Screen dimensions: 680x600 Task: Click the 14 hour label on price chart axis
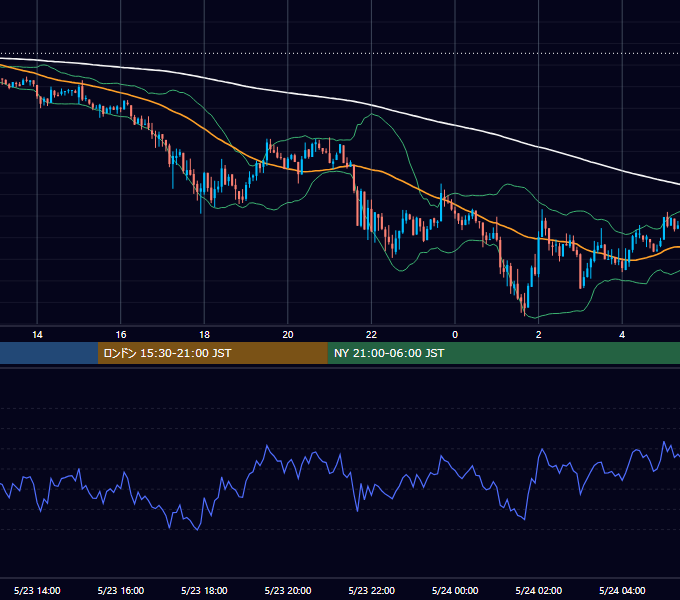click(37, 335)
